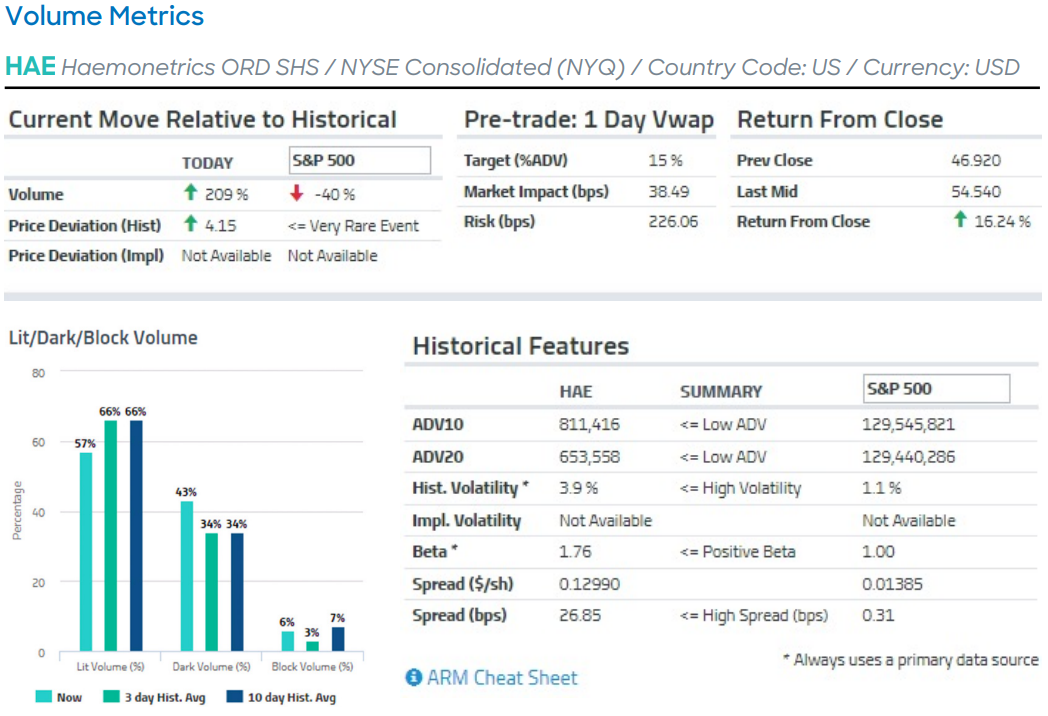Toggle the 10 day Hist. Avg legend swatch
This screenshot has width=1048, height=716.
235,697
